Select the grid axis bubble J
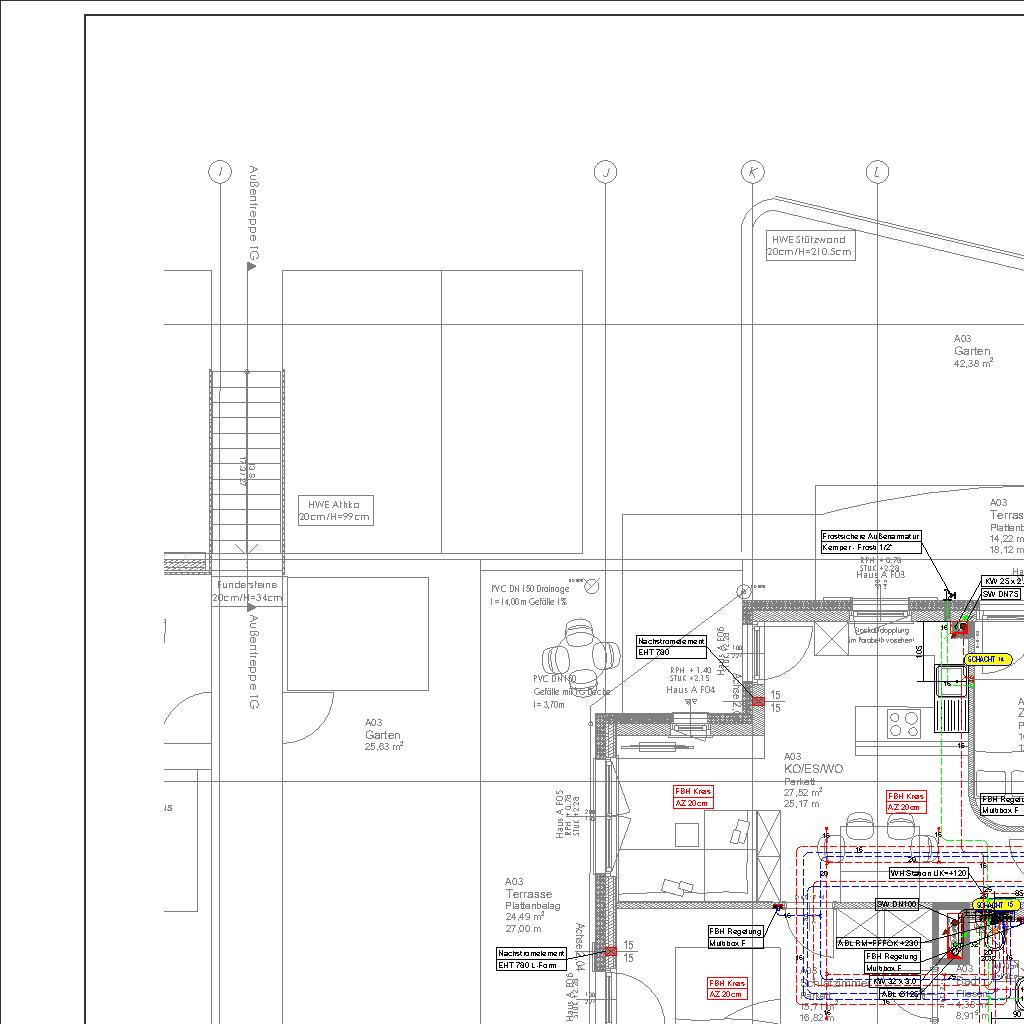Image resolution: width=1024 pixels, height=1024 pixels. click(605, 172)
